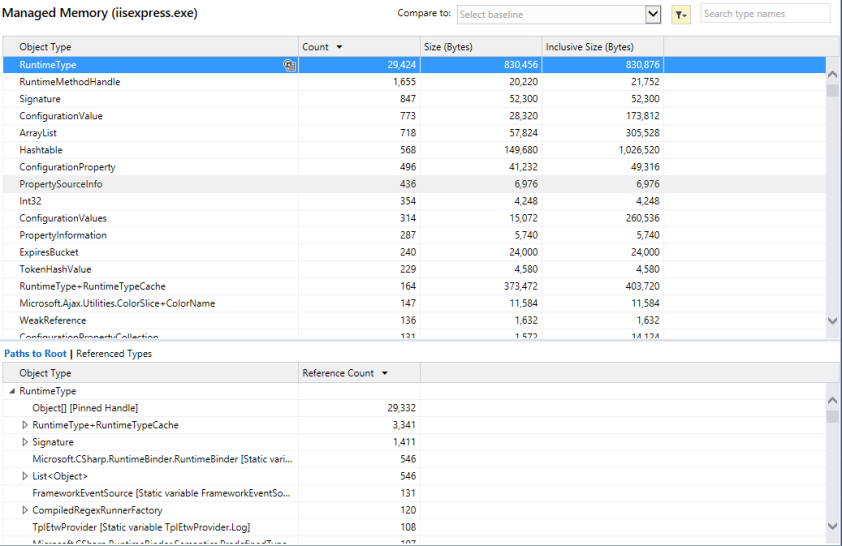Sort by the Size (Bytes) column header
842x546 pixels.
(481, 47)
